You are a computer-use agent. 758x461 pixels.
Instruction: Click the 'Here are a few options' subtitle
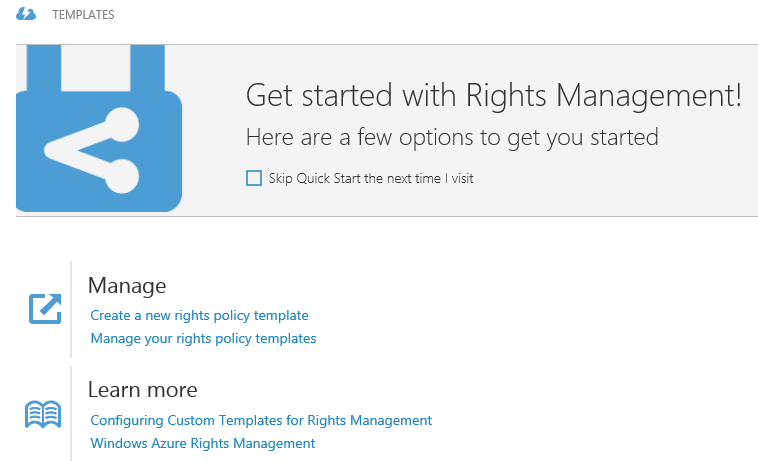point(452,137)
